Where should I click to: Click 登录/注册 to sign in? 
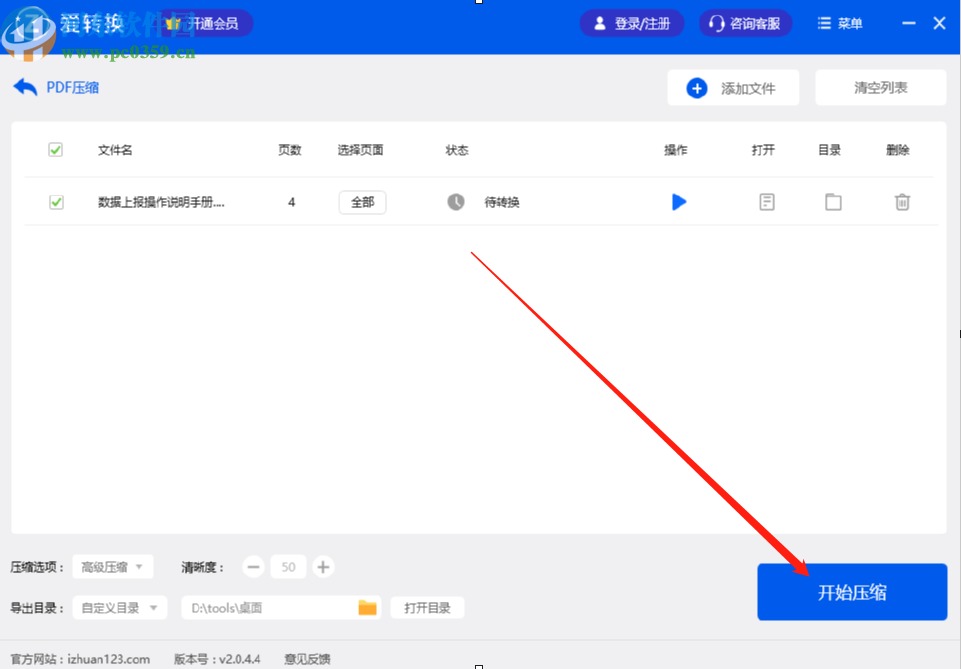(x=632, y=24)
